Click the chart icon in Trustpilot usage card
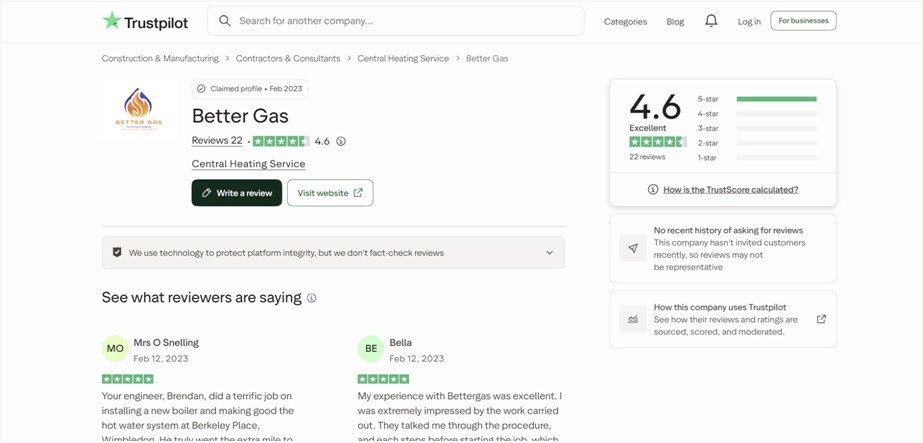This screenshot has width=923, height=443. (x=633, y=319)
